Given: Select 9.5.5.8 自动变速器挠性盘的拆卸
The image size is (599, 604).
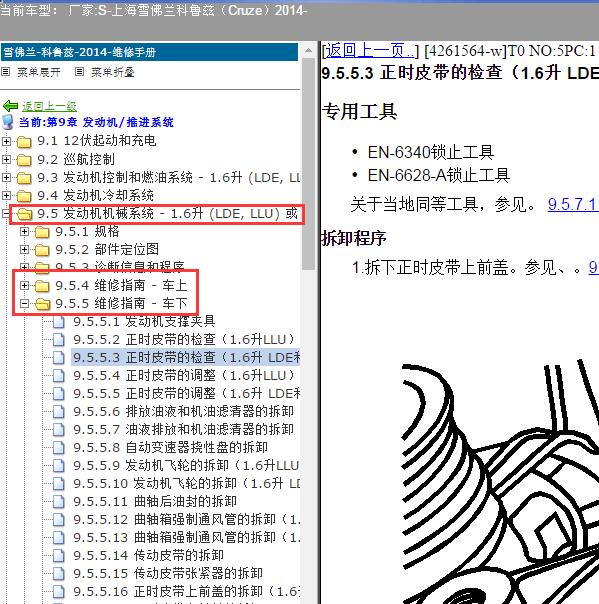Looking at the screenshot, I should pyautogui.click(x=170, y=448).
